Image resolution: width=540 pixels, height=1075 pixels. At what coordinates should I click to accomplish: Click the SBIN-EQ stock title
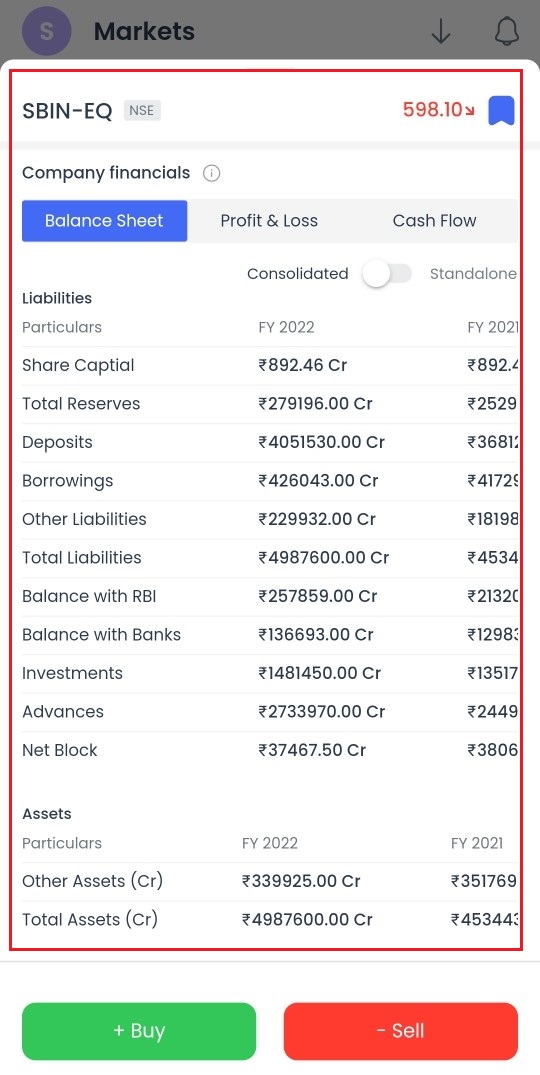pos(67,111)
